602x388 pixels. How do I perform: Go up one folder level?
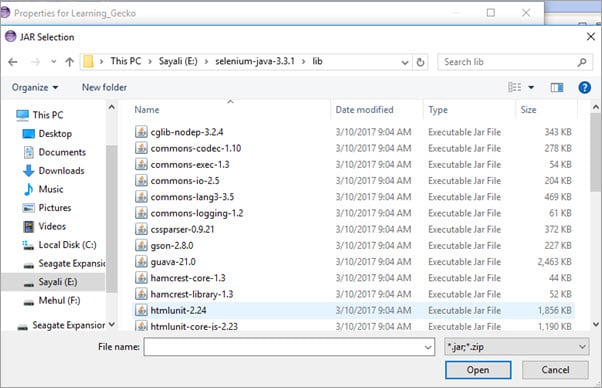[69, 62]
